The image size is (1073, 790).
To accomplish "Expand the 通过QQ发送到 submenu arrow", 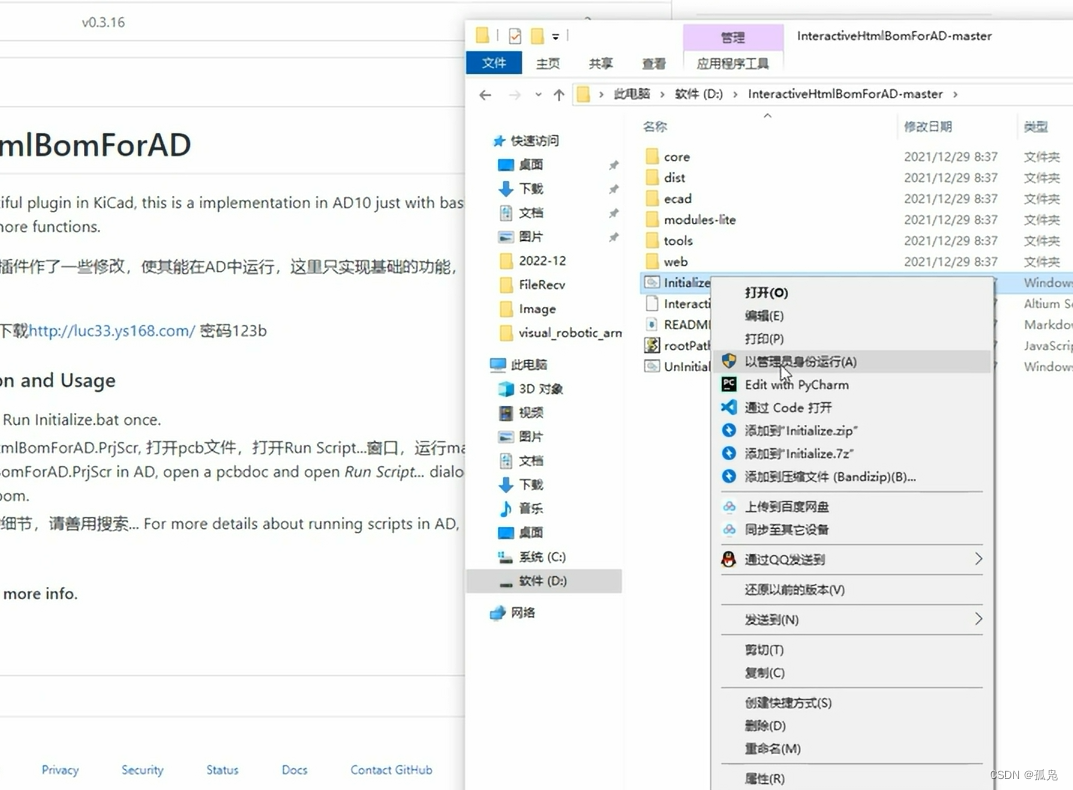I will click(x=978, y=559).
